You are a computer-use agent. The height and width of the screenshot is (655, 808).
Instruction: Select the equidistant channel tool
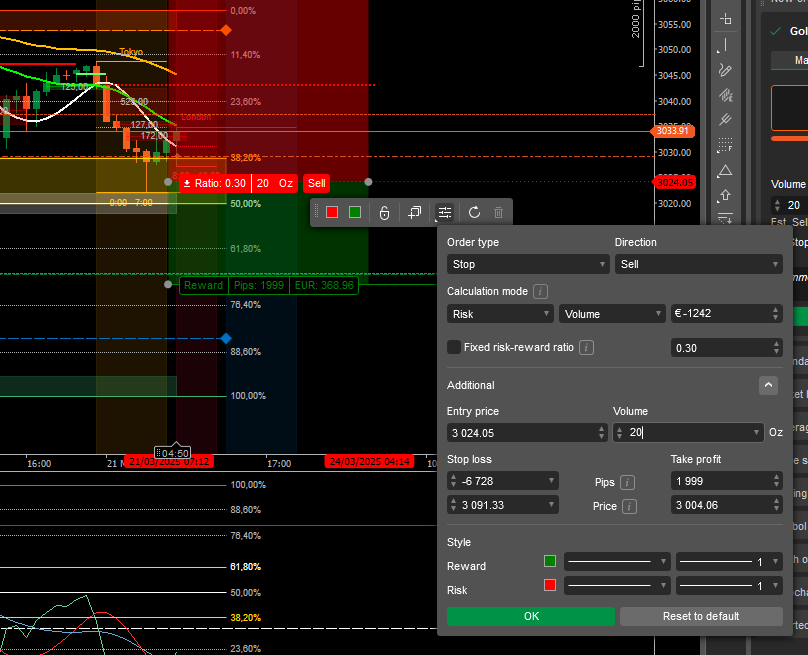(726, 95)
